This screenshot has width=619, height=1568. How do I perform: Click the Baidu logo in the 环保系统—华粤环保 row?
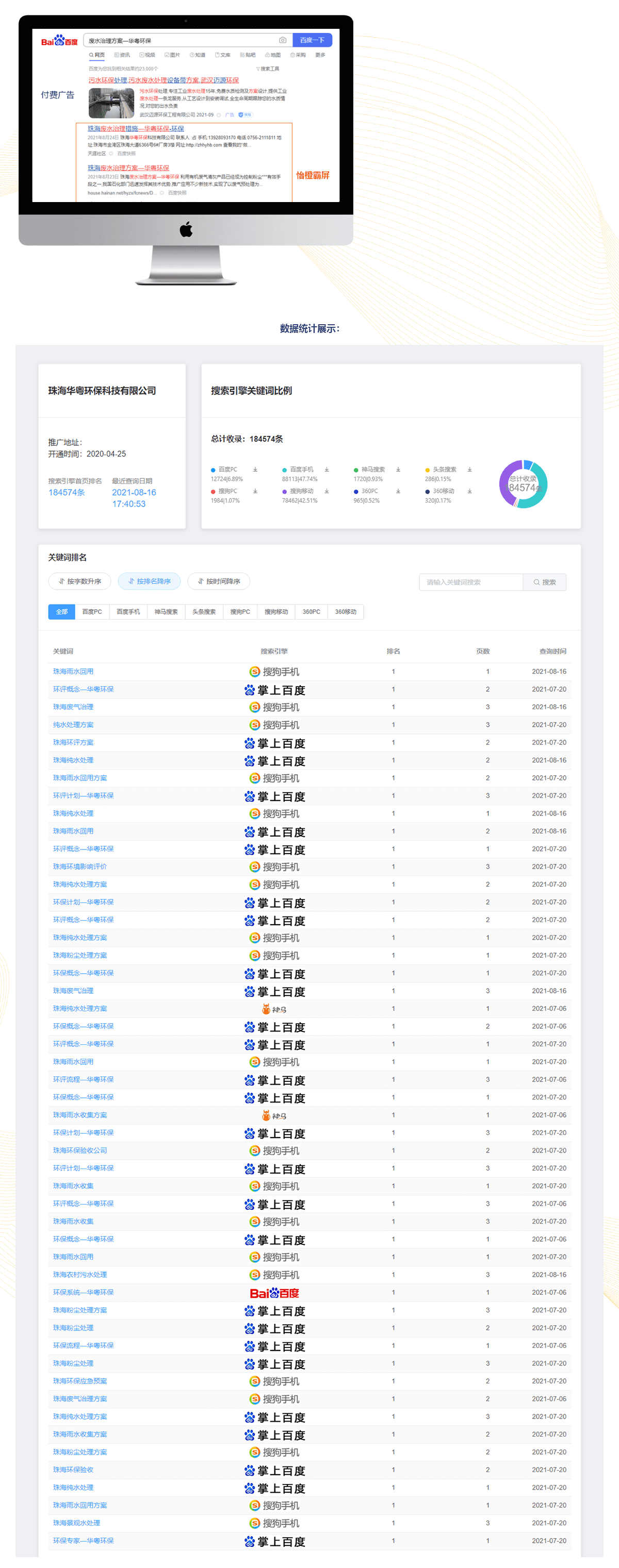pyautogui.click(x=274, y=1293)
